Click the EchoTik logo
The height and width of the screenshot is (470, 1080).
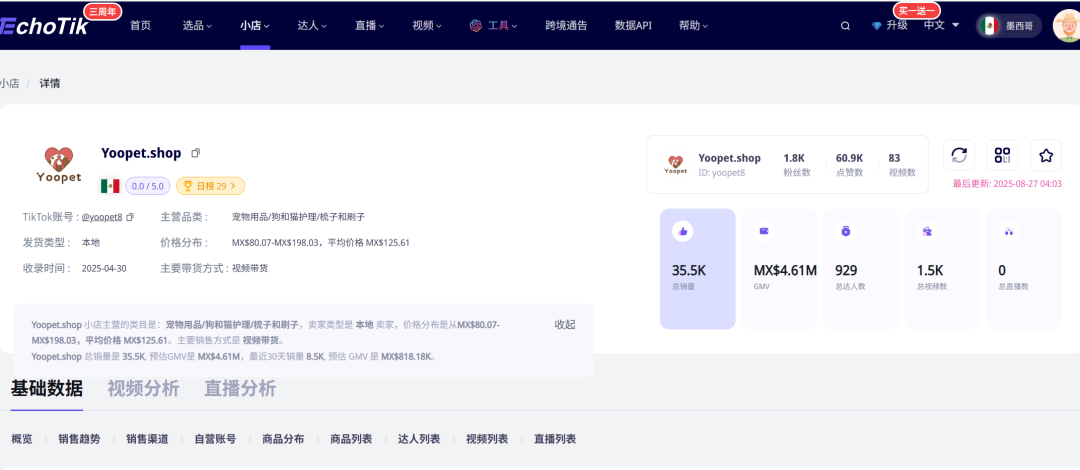(x=45, y=26)
